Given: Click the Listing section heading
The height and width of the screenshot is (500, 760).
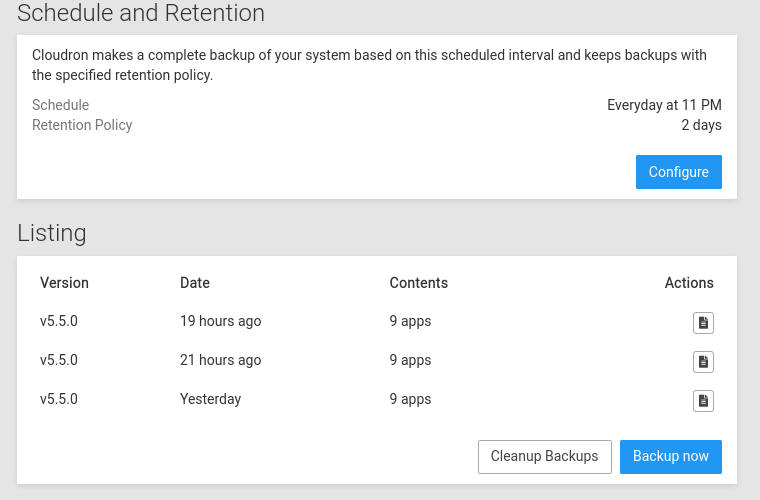Looking at the screenshot, I should [52, 234].
